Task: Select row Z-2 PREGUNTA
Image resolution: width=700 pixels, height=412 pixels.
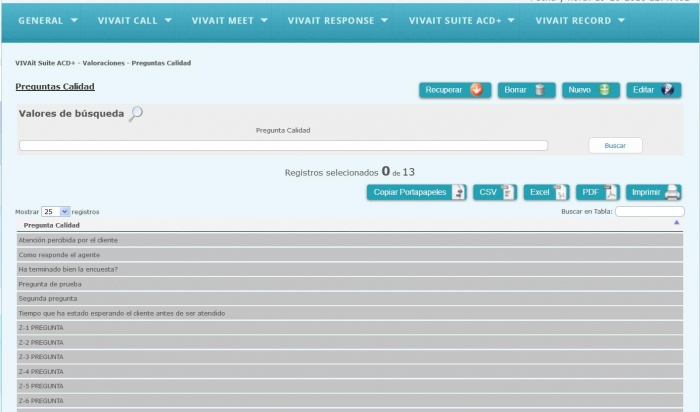Action: pos(350,342)
